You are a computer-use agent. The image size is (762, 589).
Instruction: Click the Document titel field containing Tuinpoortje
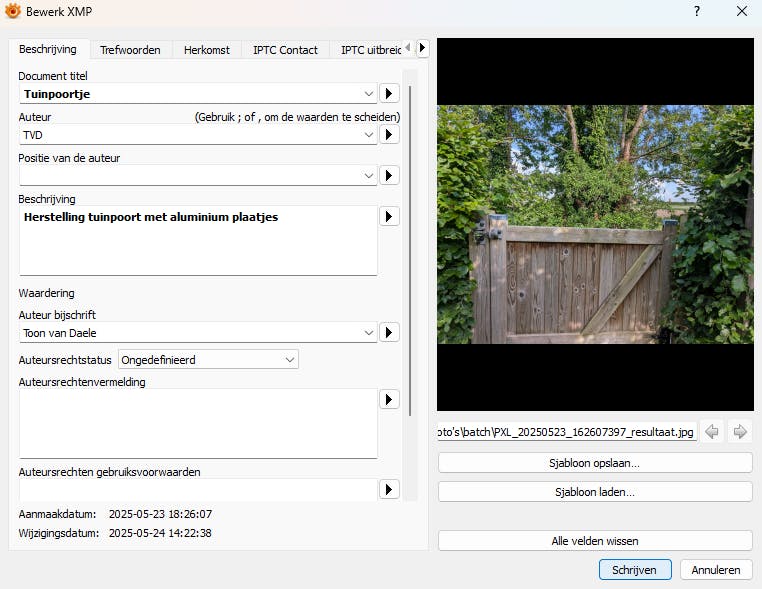pos(198,94)
